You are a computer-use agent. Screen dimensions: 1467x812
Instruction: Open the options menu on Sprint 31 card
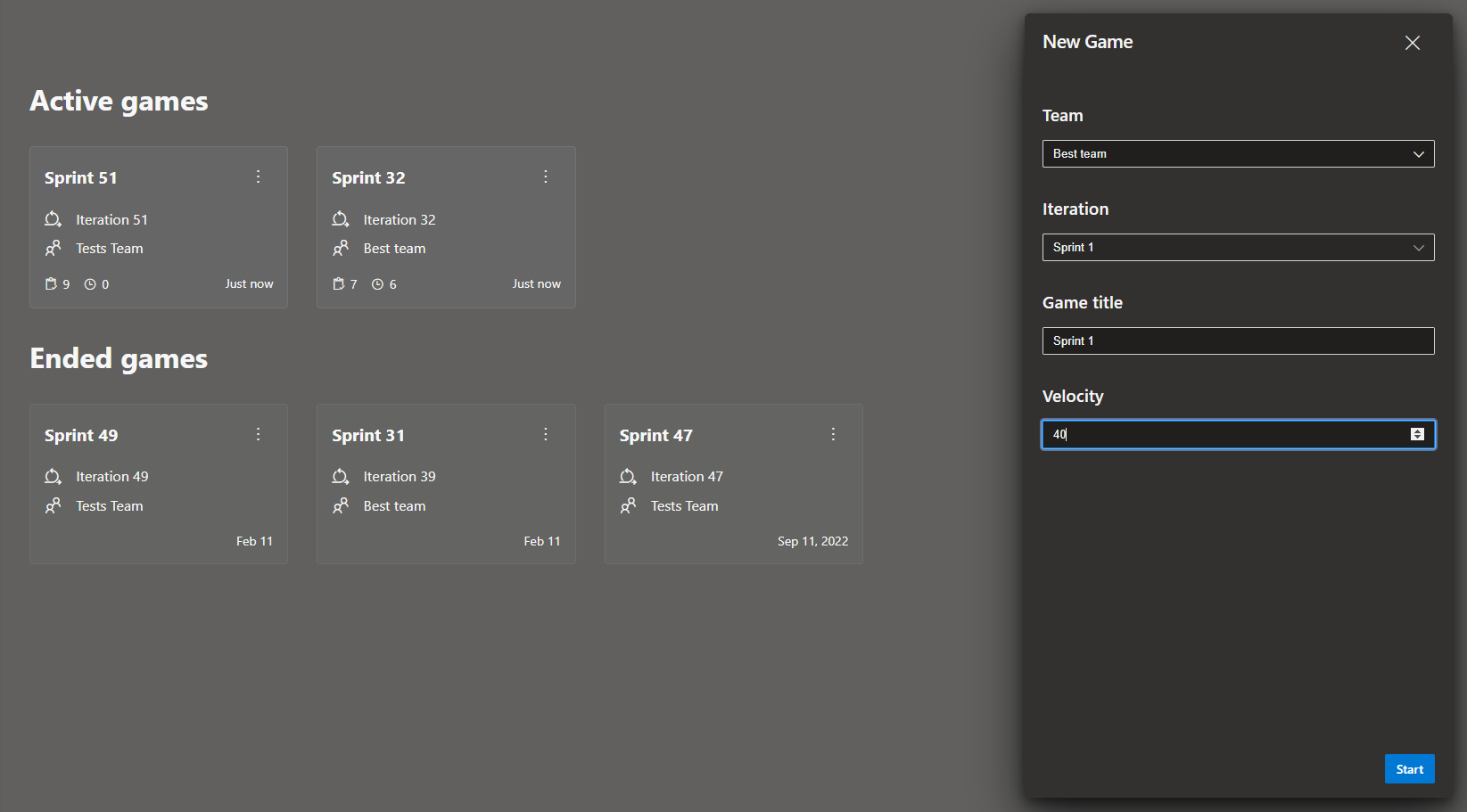(x=545, y=434)
